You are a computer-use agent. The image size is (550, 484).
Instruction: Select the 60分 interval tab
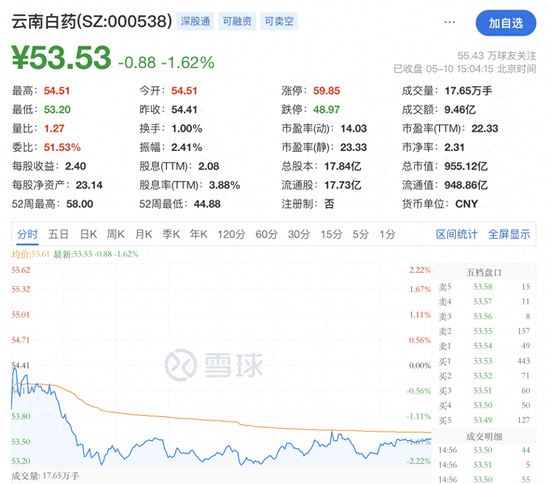(266, 234)
